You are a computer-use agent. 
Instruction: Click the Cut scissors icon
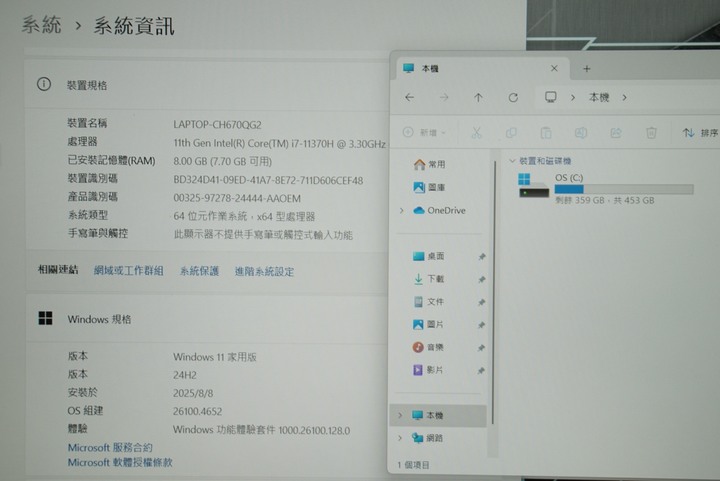[x=476, y=133]
